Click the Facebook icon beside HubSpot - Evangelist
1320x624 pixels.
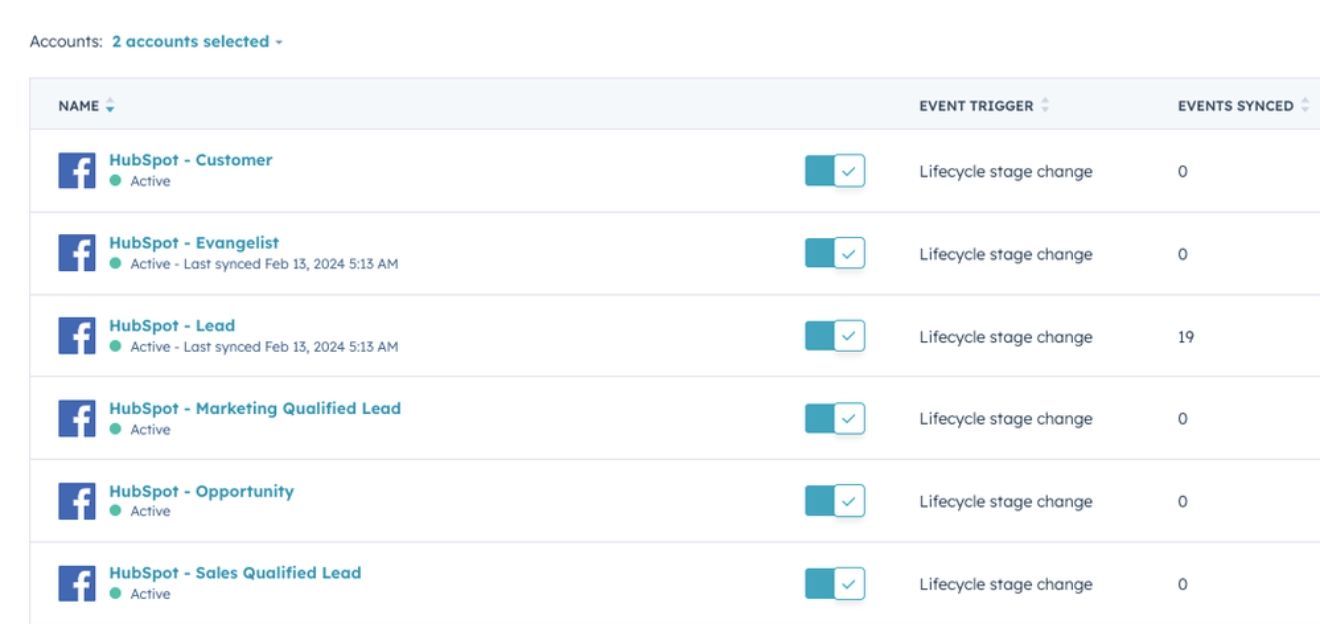pos(77,254)
